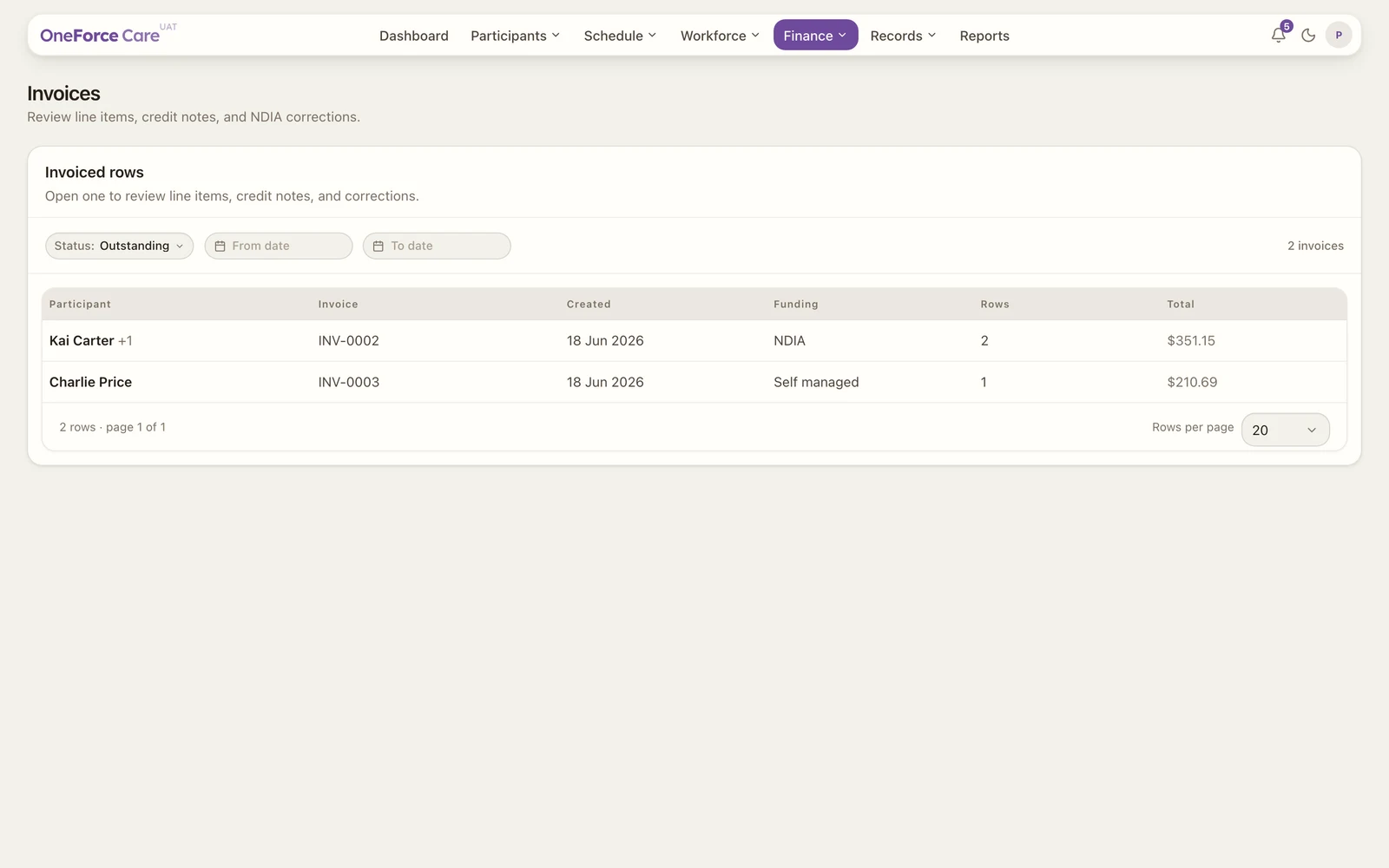Screen dimensions: 1389x868
Task: Click the Created column header
Action: pos(589,305)
